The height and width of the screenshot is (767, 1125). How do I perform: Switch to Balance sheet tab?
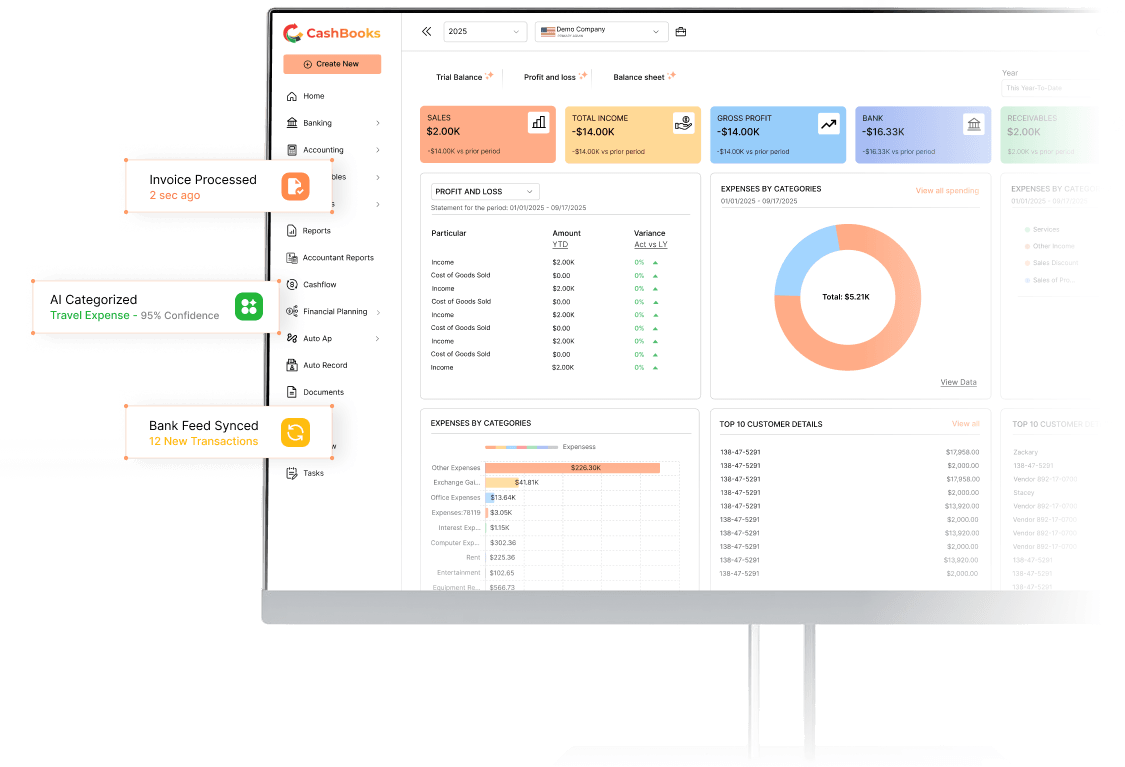click(x=639, y=77)
